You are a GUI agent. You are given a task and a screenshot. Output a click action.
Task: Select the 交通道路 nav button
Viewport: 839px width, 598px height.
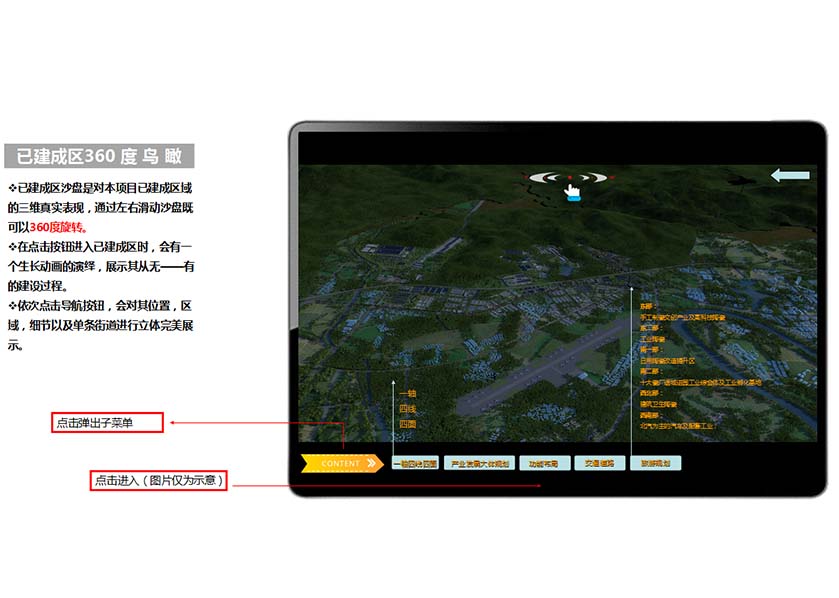(601, 464)
